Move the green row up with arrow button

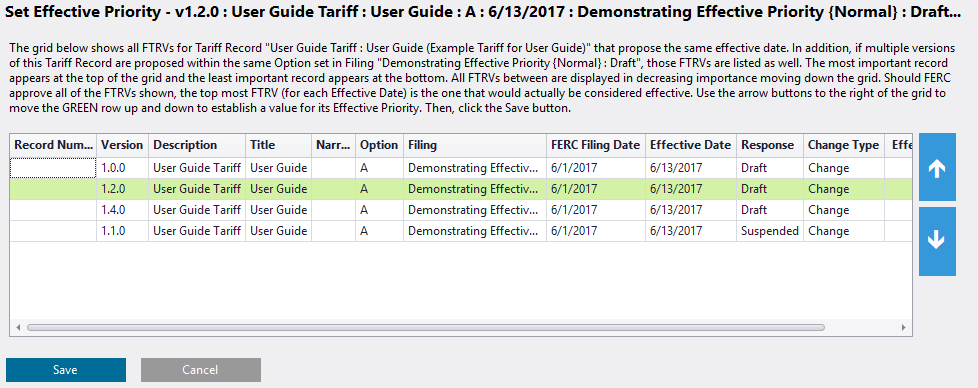937,167
